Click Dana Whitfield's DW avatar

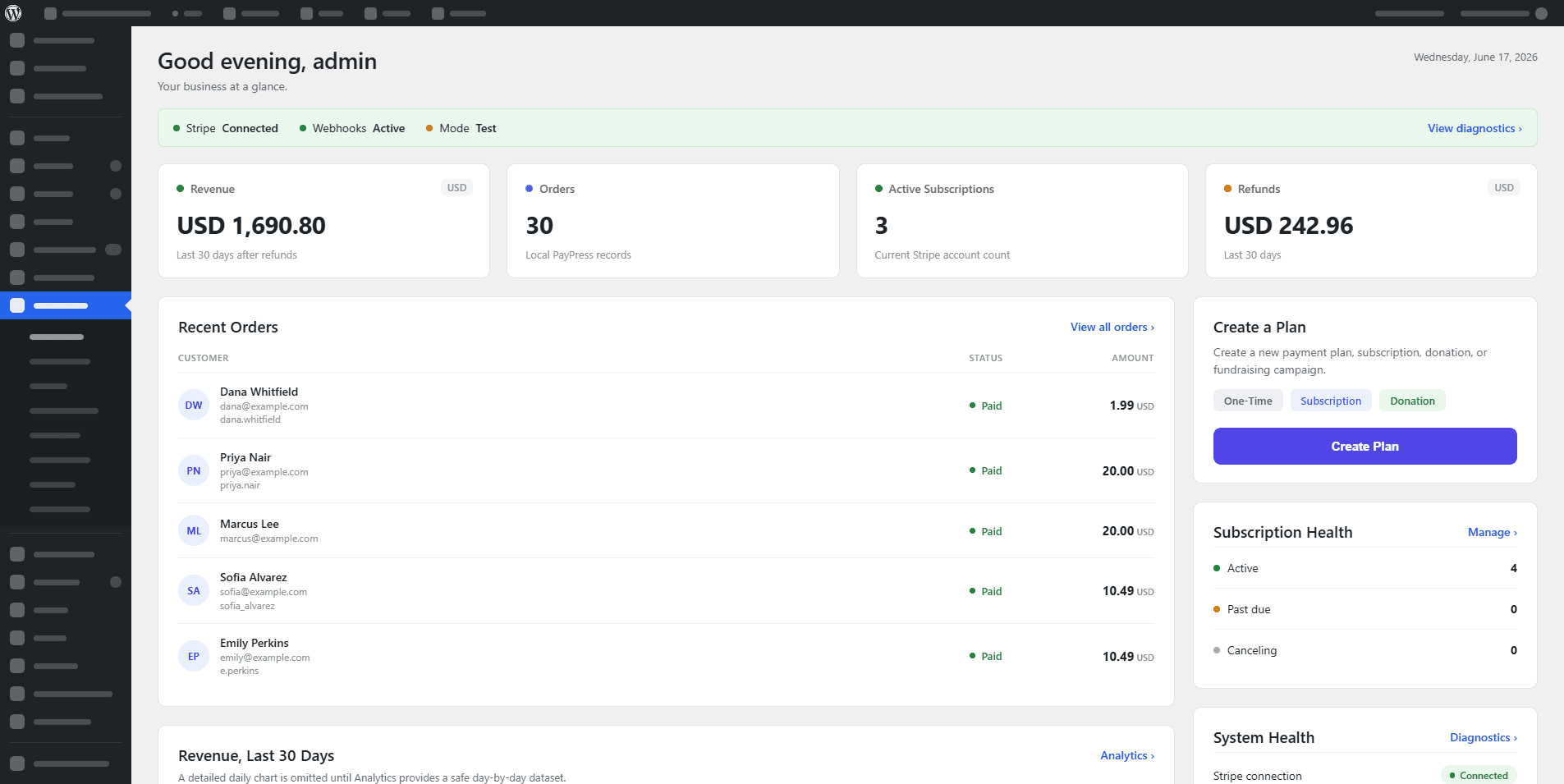tap(194, 405)
